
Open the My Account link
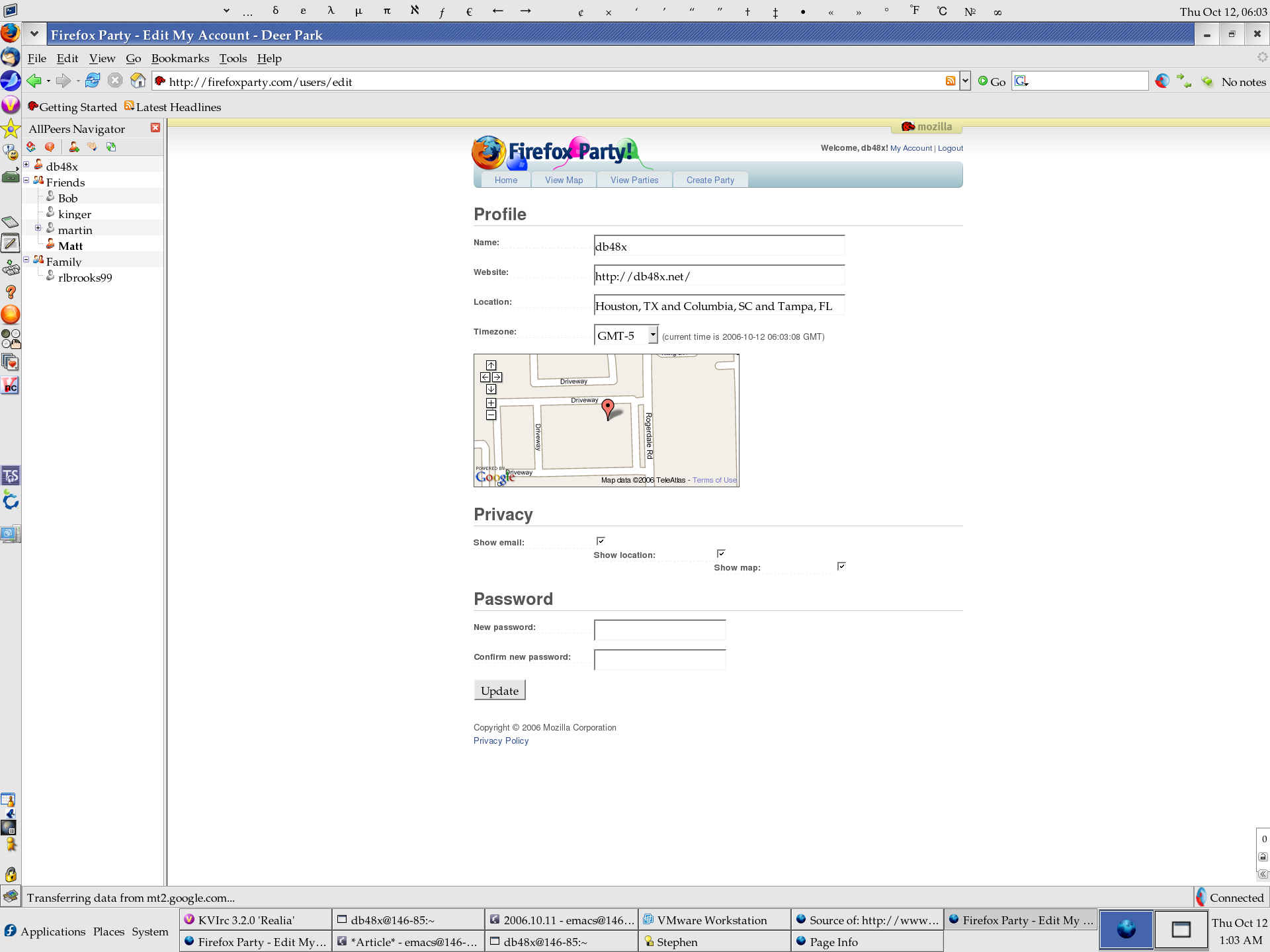[911, 148]
